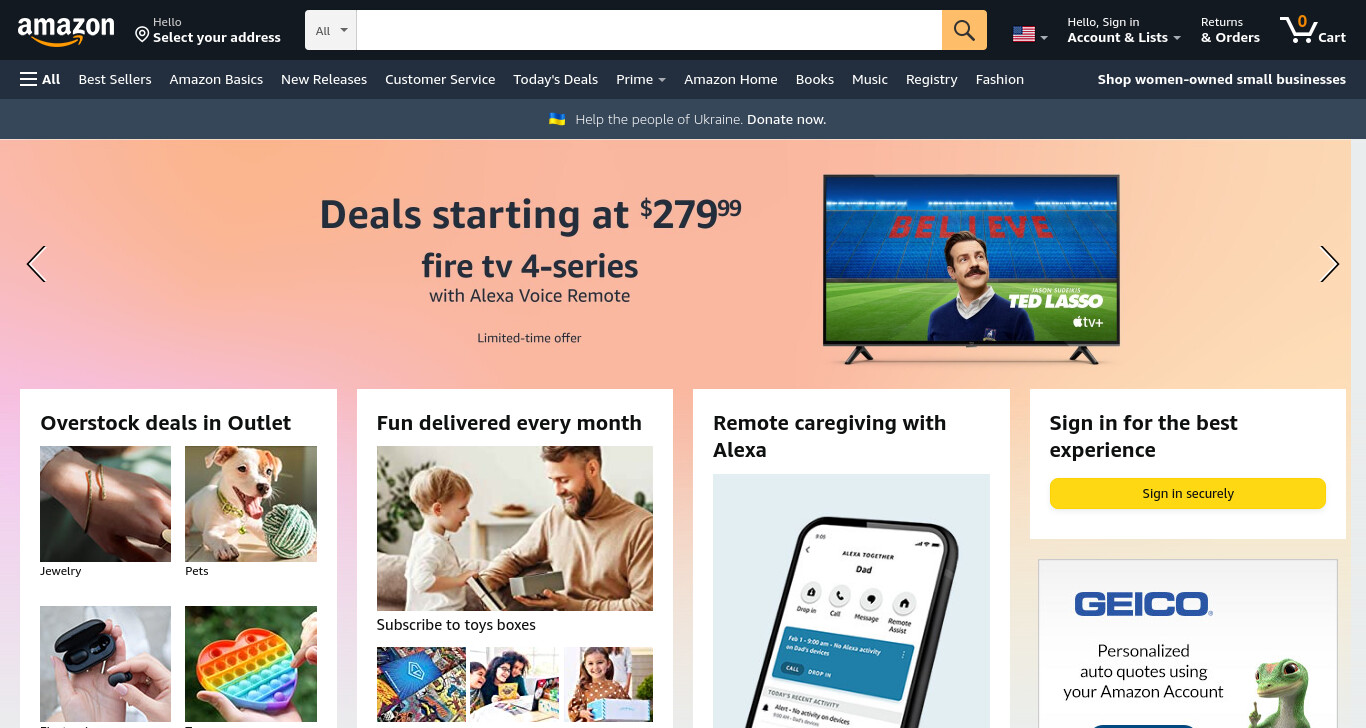Viewport: 1366px width, 728px height.
Task: Click Shop women-owned small businesses link
Action: tap(1221, 79)
